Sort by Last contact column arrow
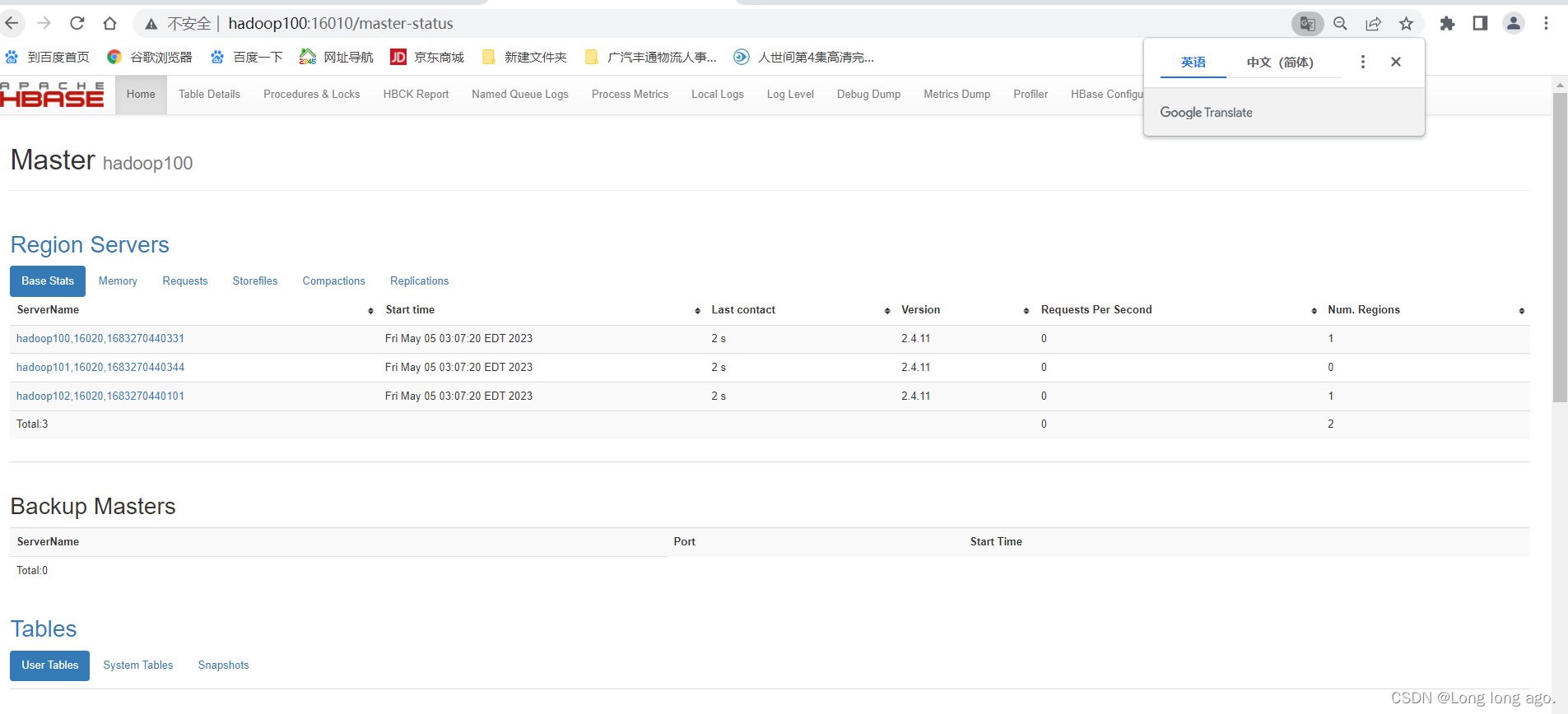This screenshot has width=1568, height=714. [886, 311]
